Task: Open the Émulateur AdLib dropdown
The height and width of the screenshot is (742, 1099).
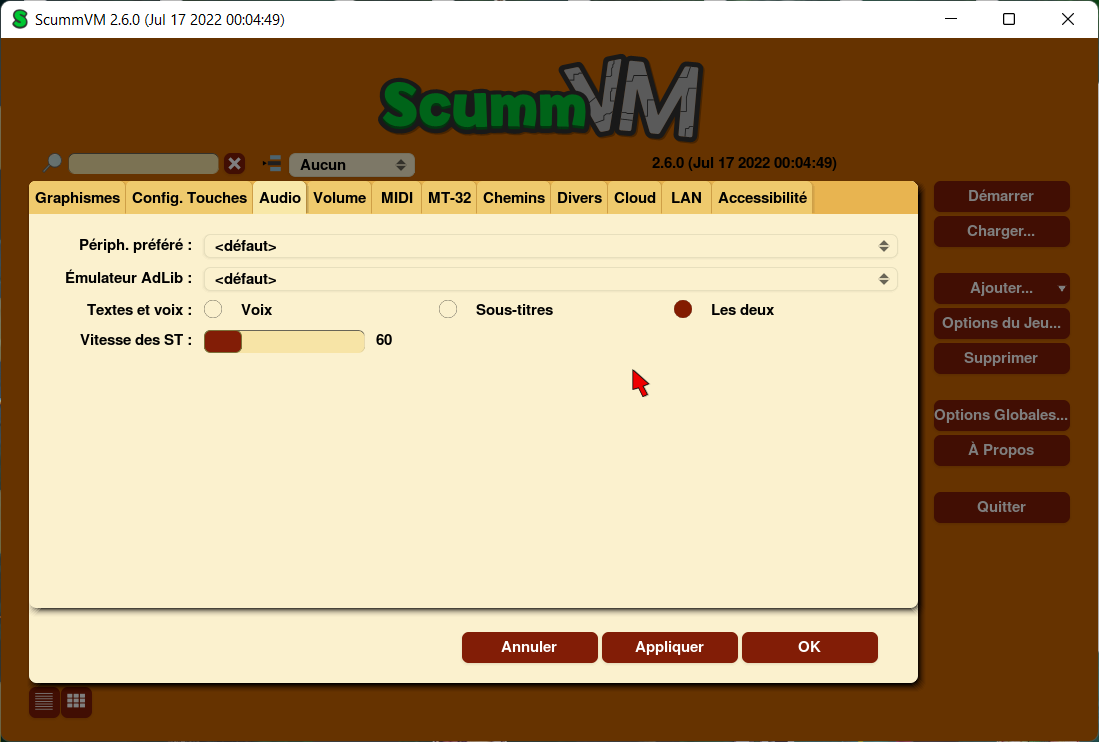Action: 550,279
